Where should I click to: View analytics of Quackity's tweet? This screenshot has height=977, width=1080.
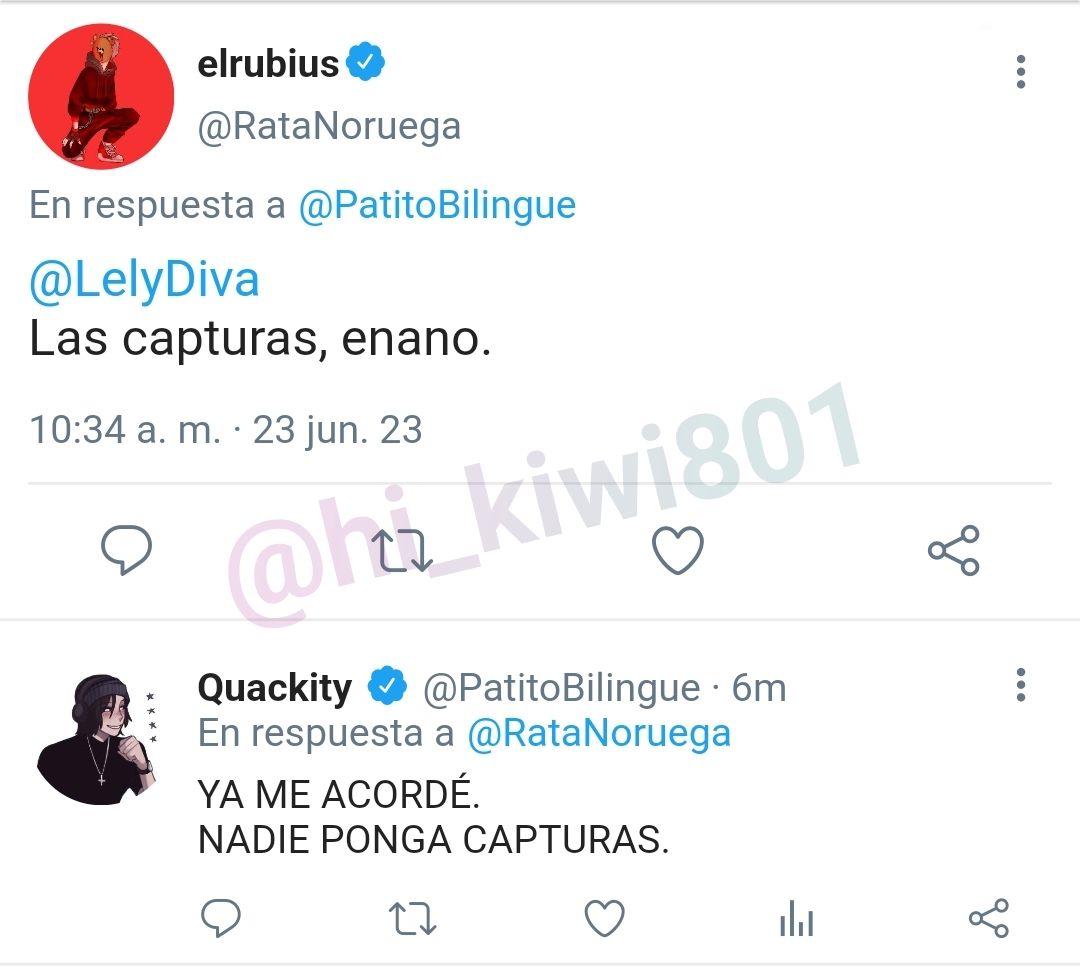tap(797, 918)
